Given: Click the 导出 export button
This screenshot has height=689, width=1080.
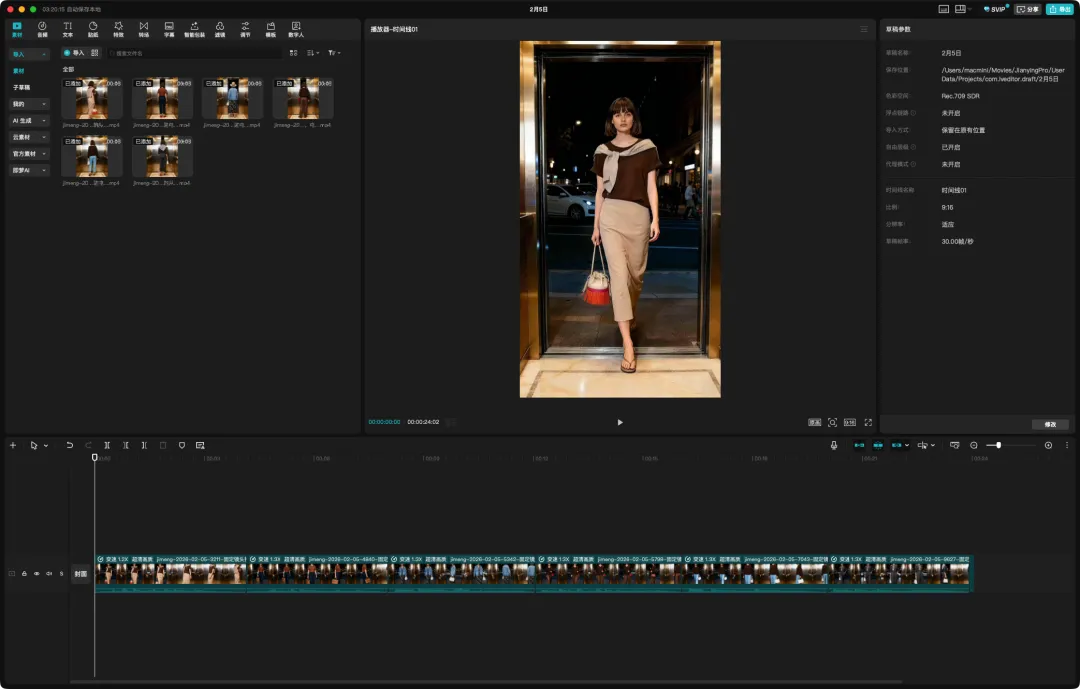Looking at the screenshot, I should (1059, 9).
